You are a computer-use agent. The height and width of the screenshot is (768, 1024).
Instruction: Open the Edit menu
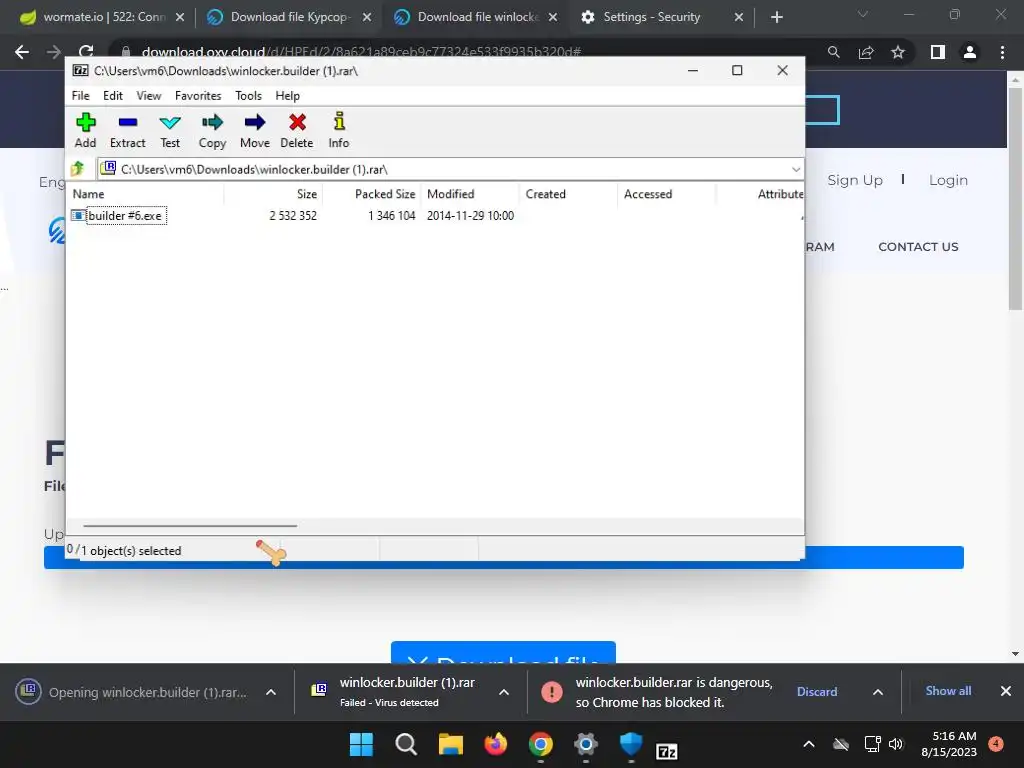[112, 95]
